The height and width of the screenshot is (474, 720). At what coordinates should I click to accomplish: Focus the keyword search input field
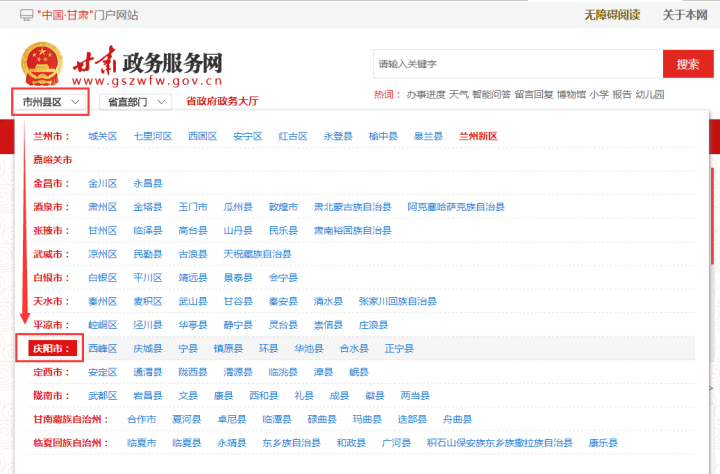(x=516, y=63)
